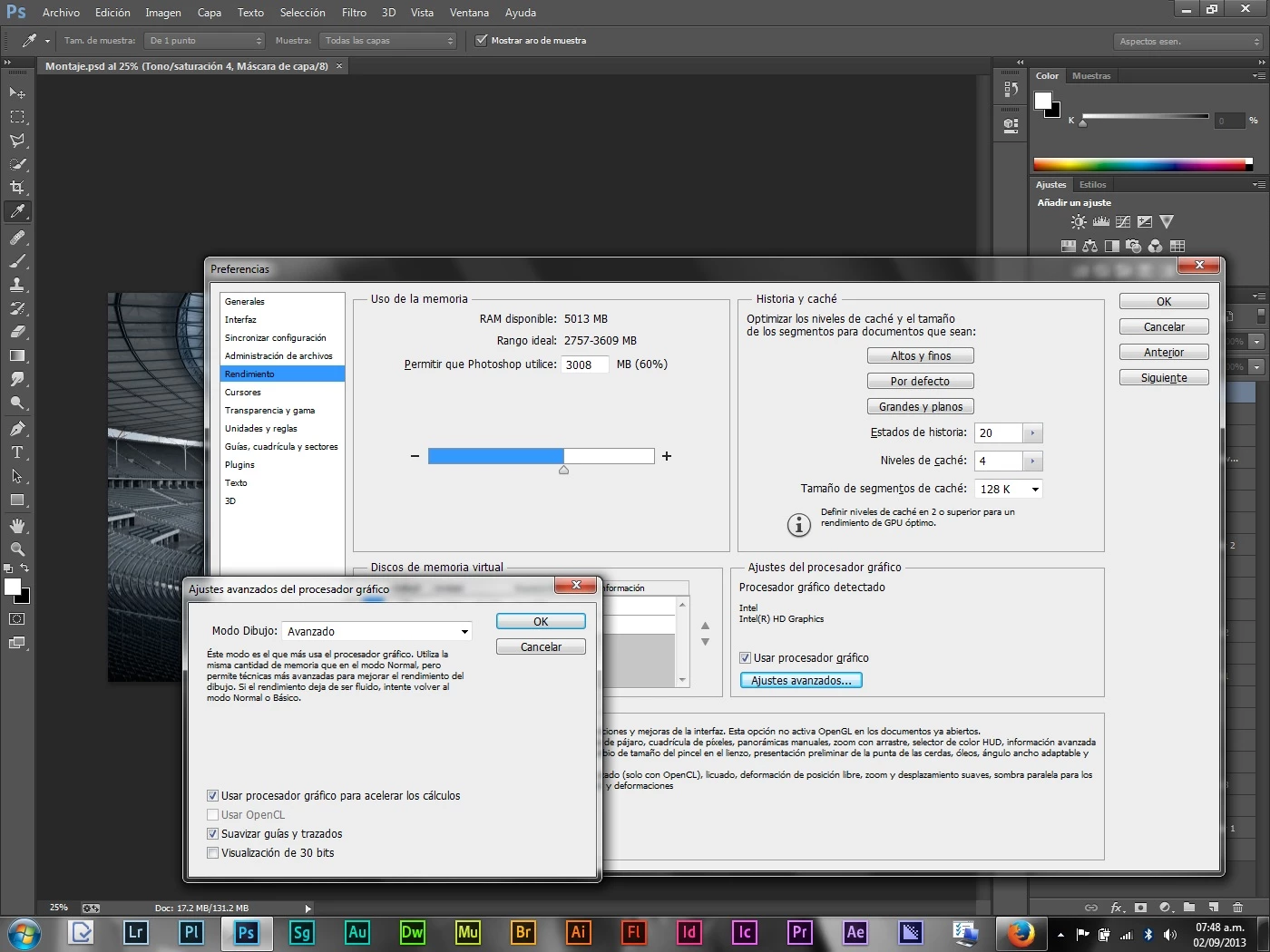Open Lightroom from the taskbar
Image resolution: width=1270 pixels, height=952 pixels.
(136, 932)
